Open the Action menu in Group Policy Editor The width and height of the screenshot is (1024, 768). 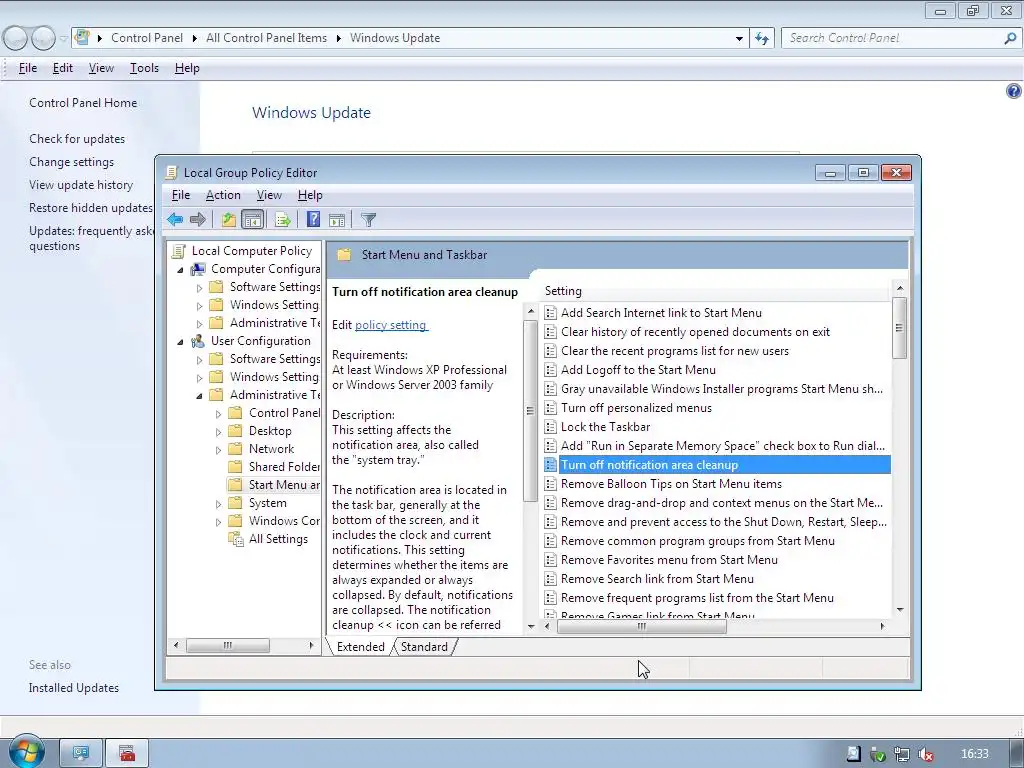(223, 195)
